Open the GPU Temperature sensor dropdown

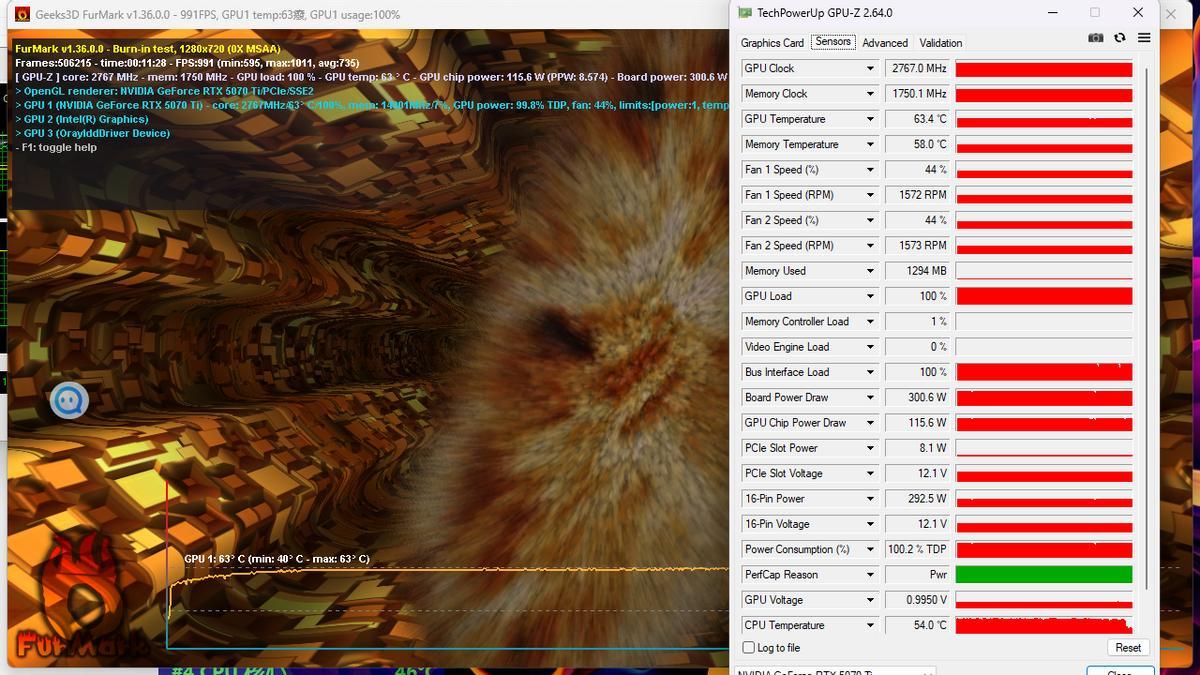870,119
